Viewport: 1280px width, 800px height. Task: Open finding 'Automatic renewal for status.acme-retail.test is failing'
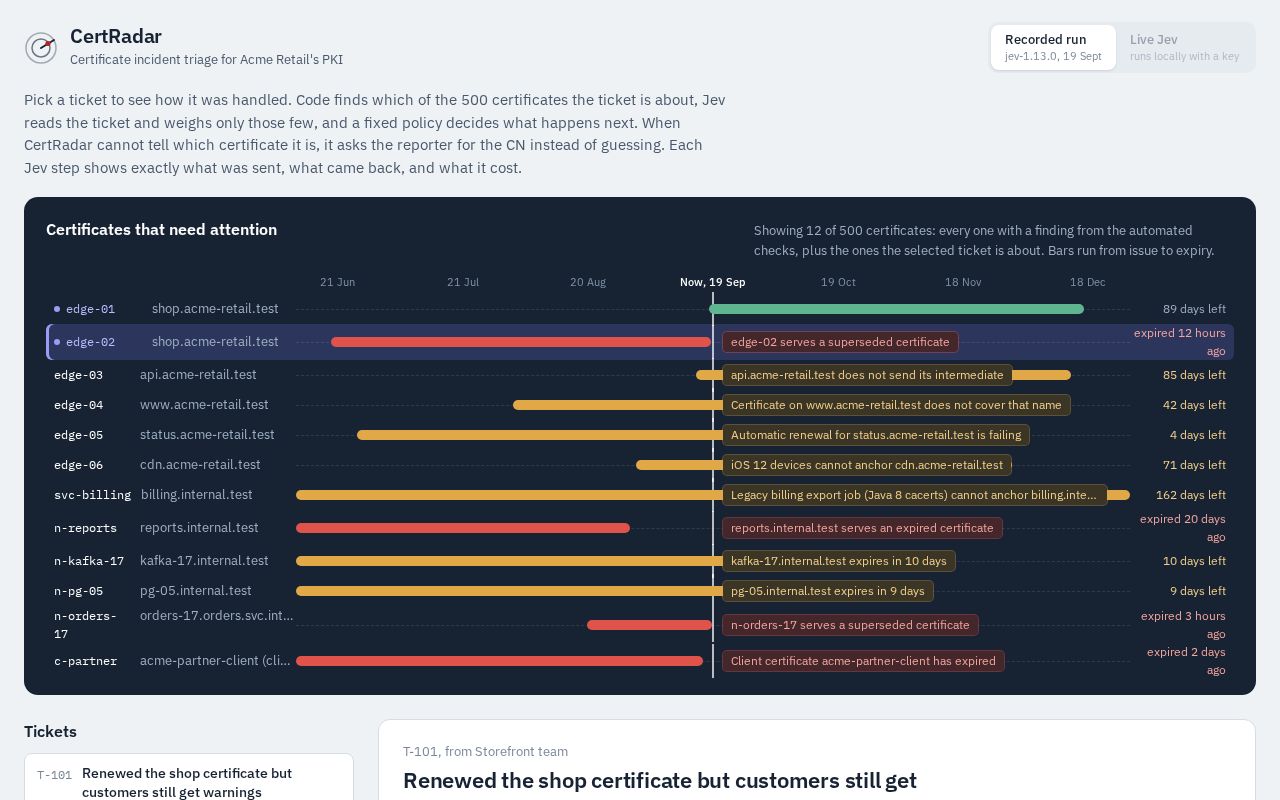[x=876, y=435]
